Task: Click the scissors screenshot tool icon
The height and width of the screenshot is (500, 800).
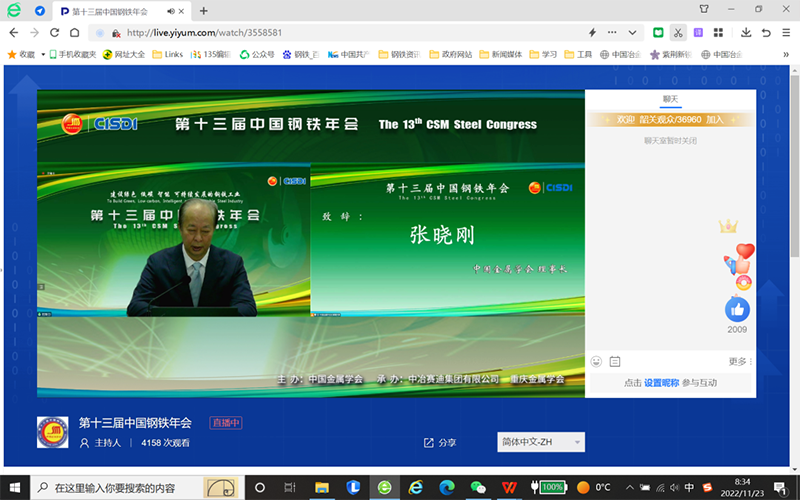Action: [679, 32]
